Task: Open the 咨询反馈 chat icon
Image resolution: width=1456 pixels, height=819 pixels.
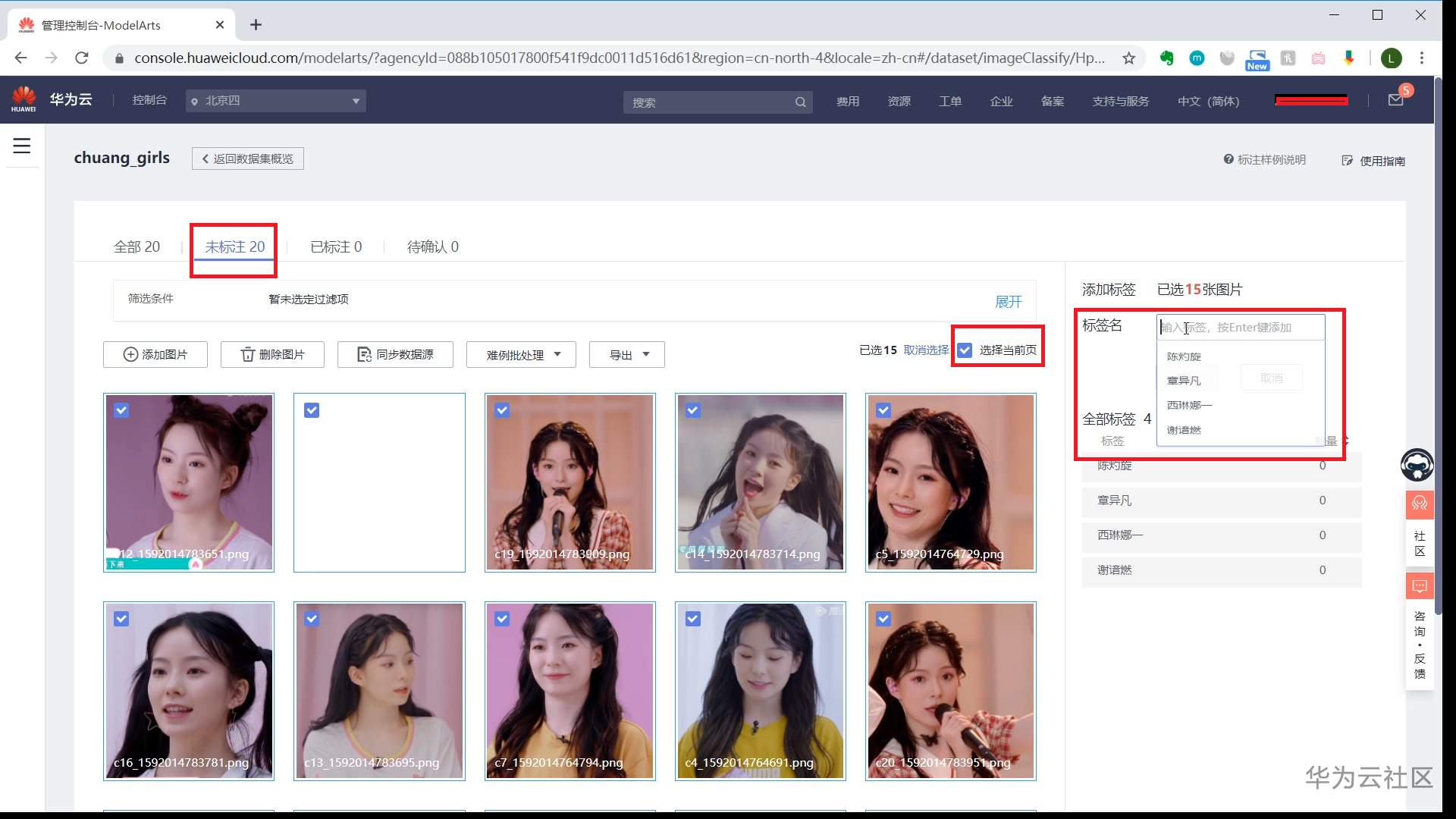Action: click(x=1420, y=586)
